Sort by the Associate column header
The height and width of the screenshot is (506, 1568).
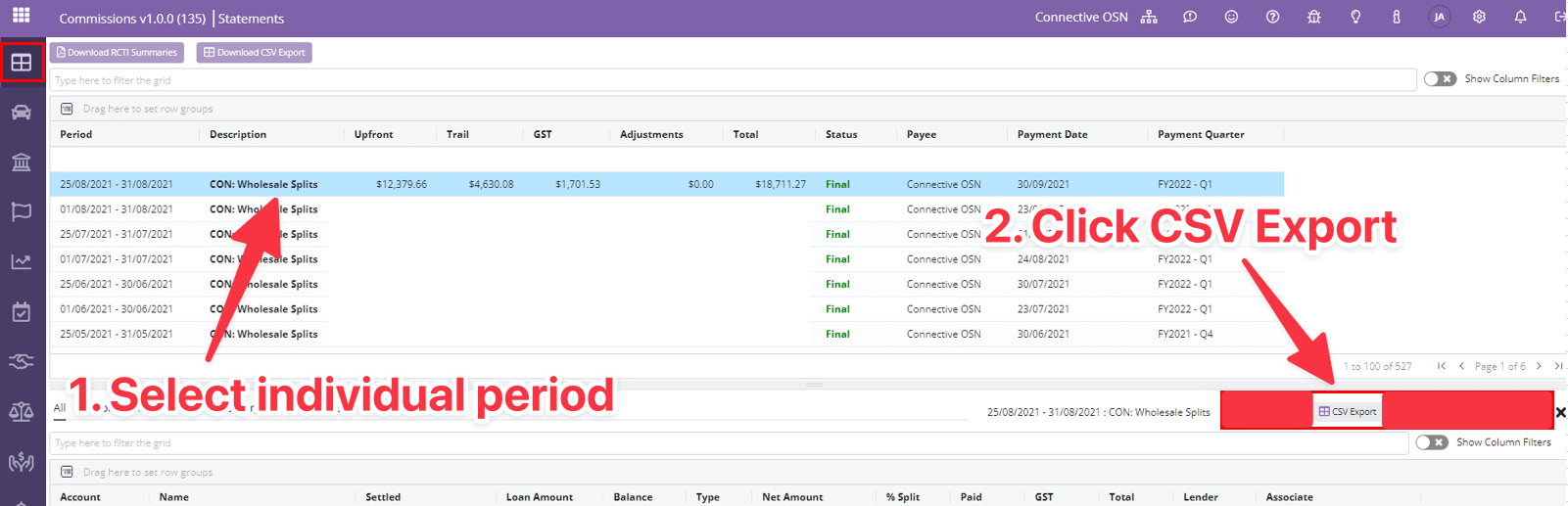(x=1290, y=497)
